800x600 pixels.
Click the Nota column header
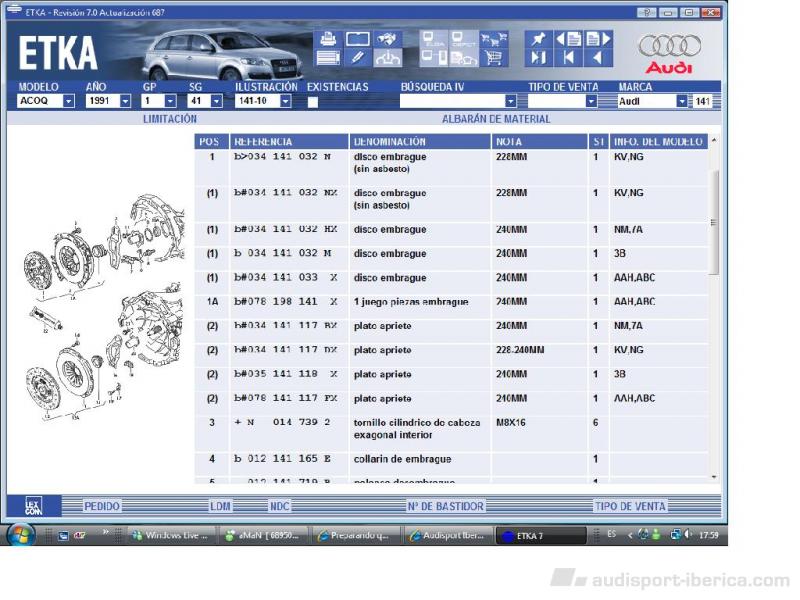(539, 141)
